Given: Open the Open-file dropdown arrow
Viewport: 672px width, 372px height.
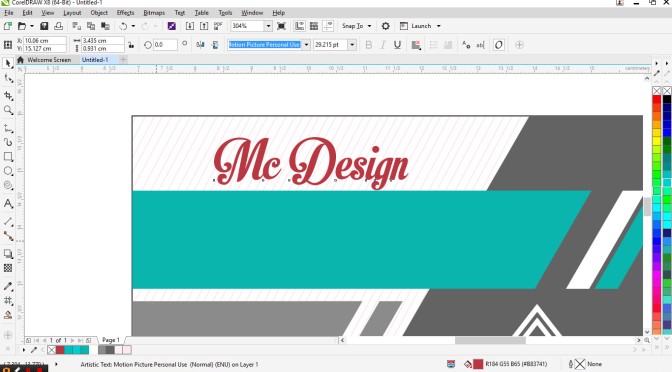Looking at the screenshot, I should [32, 26].
